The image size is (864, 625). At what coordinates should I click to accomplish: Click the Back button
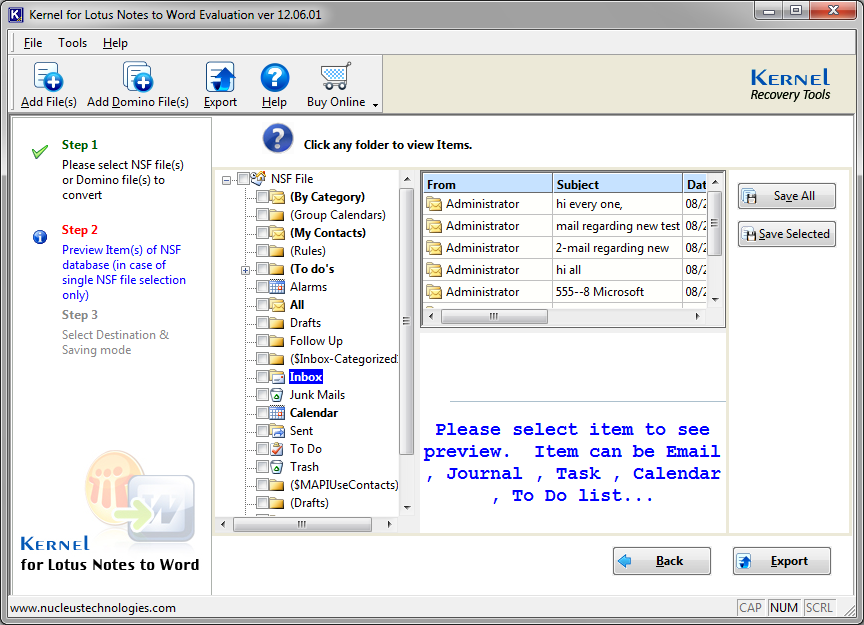[x=662, y=561]
